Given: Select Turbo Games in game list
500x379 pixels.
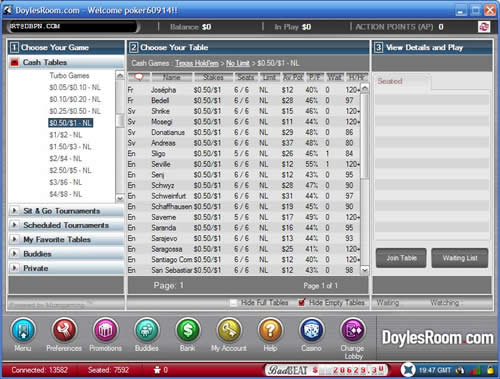Looking at the screenshot, I should point(69,75).
